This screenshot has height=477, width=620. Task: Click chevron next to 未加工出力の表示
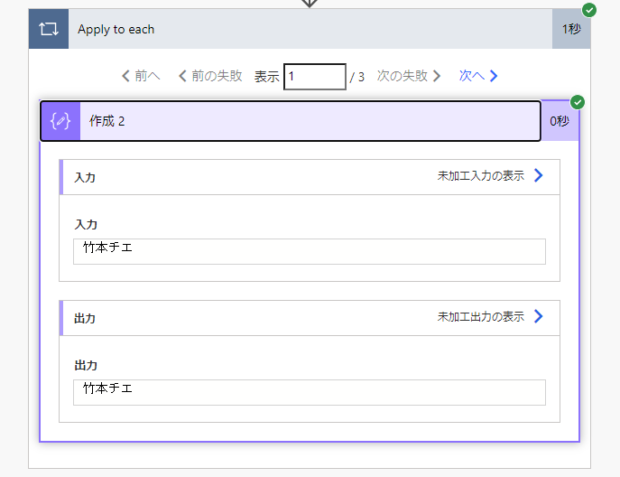coord(539,317)
